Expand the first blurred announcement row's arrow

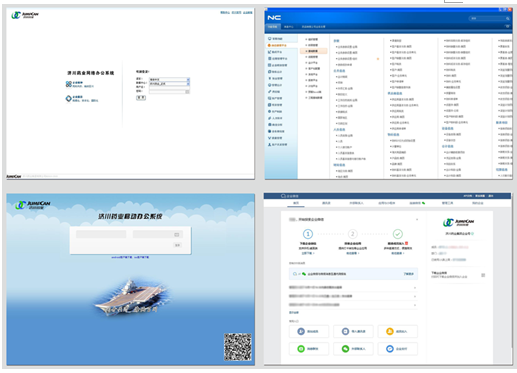click(415, 288)
